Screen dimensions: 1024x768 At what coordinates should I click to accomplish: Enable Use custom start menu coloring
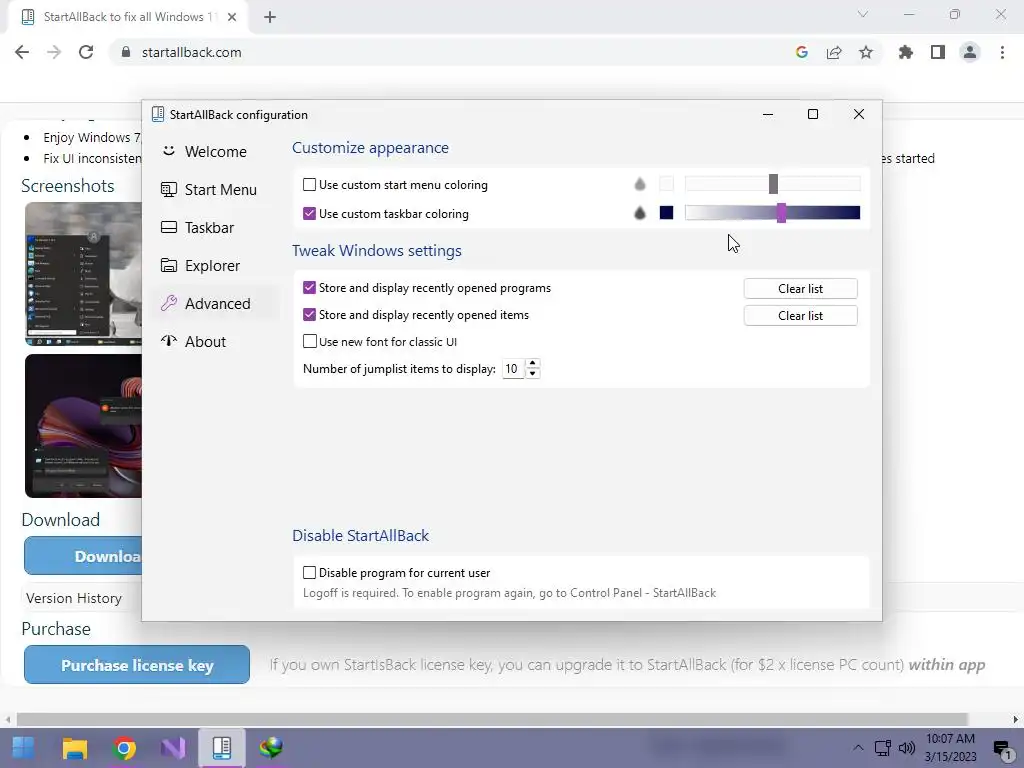click(310, 185)
